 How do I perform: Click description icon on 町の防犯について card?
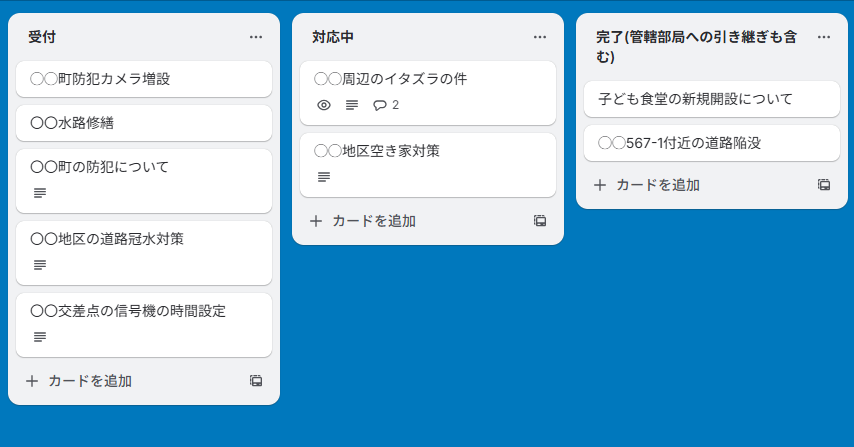(x=40, y=193)
